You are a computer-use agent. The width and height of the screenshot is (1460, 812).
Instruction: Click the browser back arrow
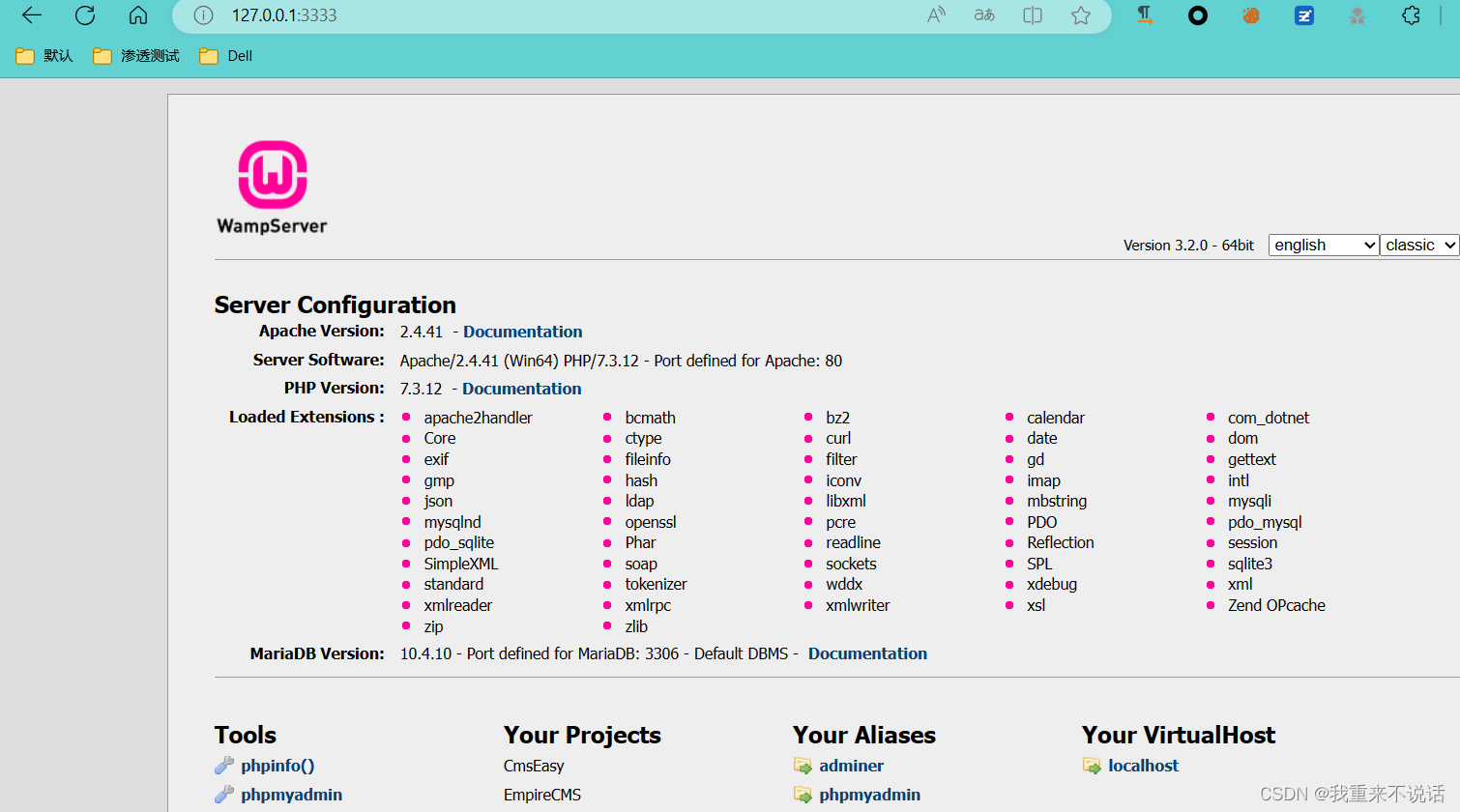[32, 15]
